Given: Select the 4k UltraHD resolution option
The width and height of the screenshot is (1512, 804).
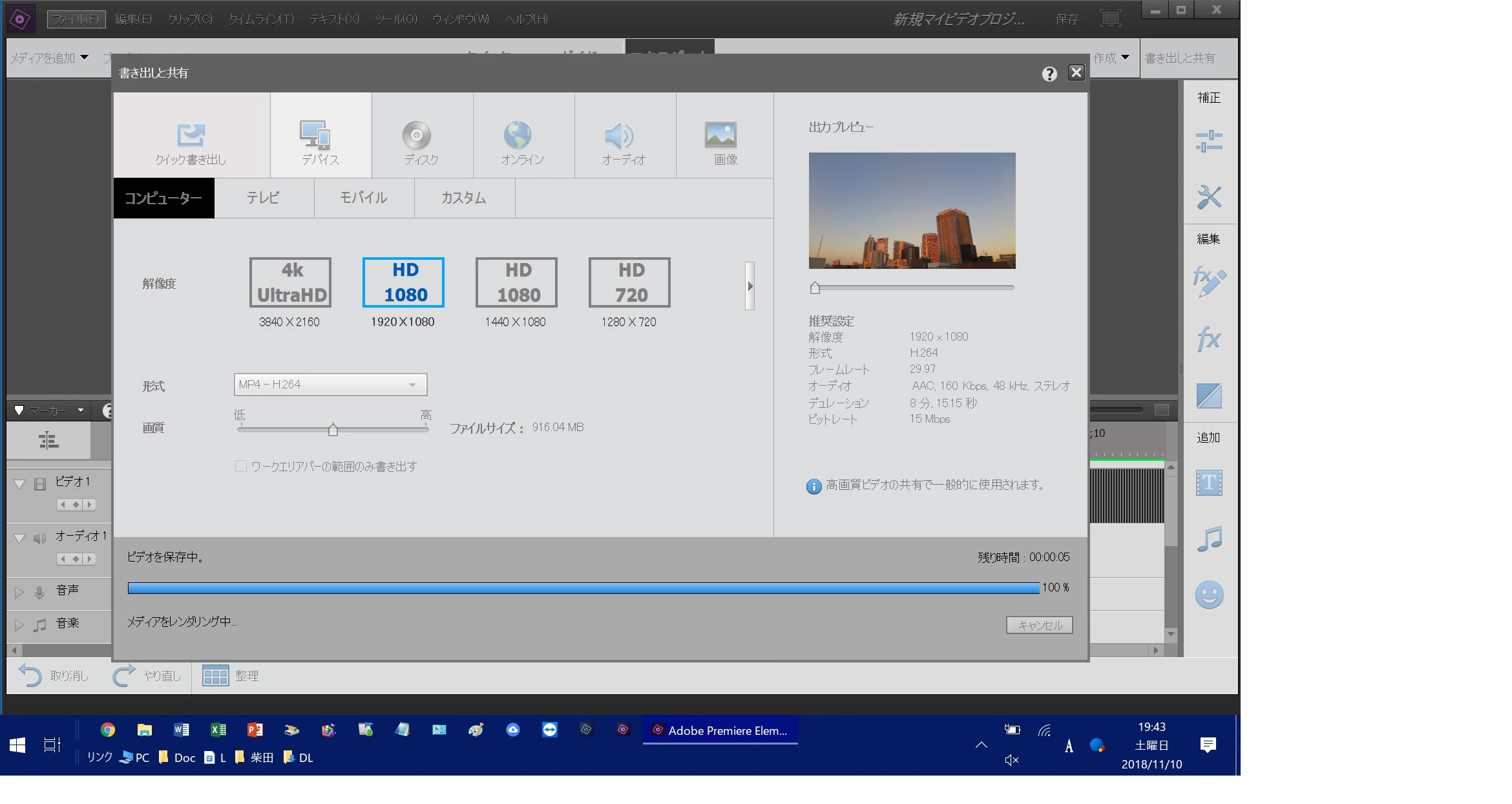Looking at the screenshot, I should click(291, 282).
